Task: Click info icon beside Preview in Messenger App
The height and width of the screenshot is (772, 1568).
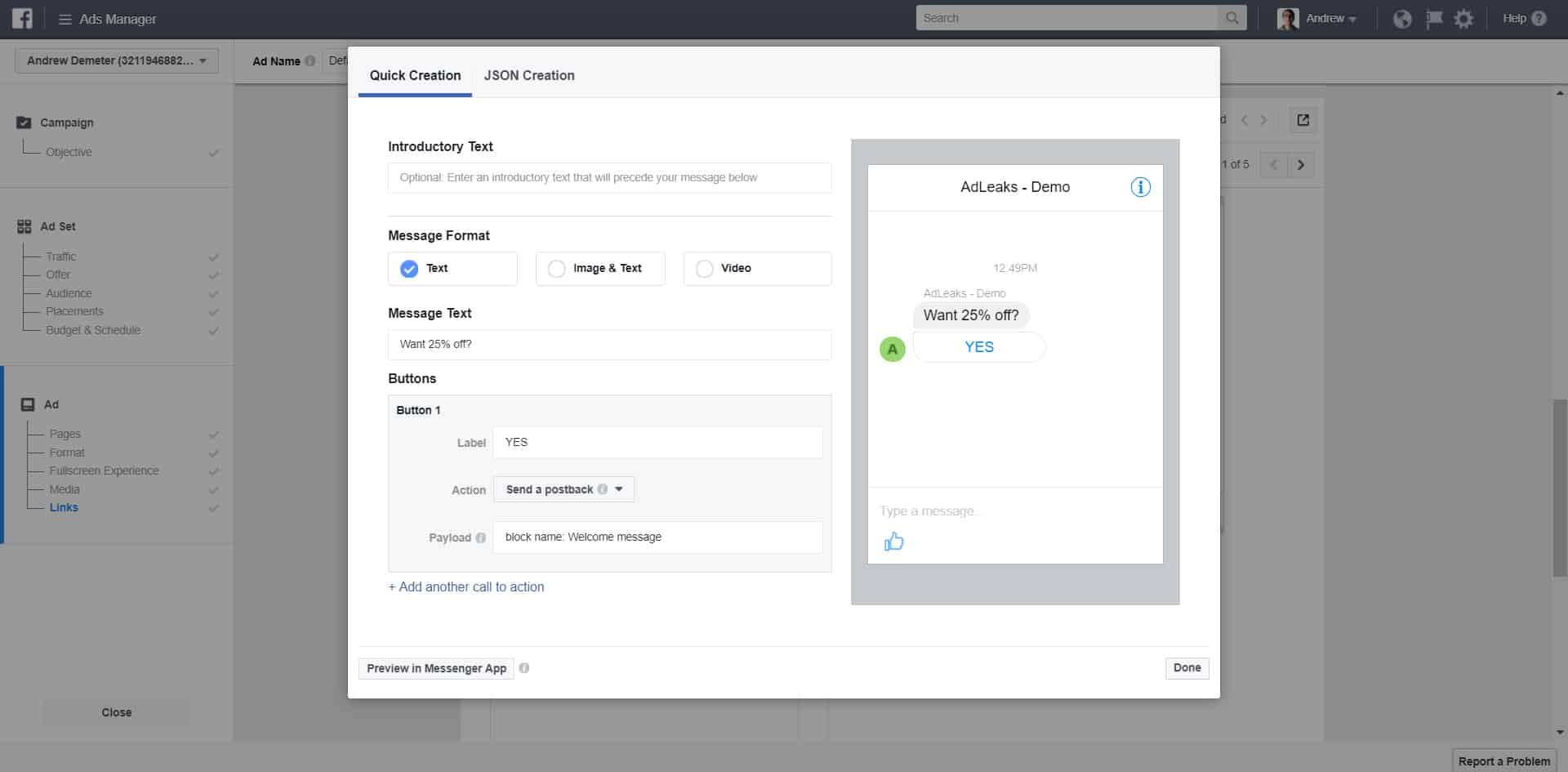Action: tap(524, 668)
